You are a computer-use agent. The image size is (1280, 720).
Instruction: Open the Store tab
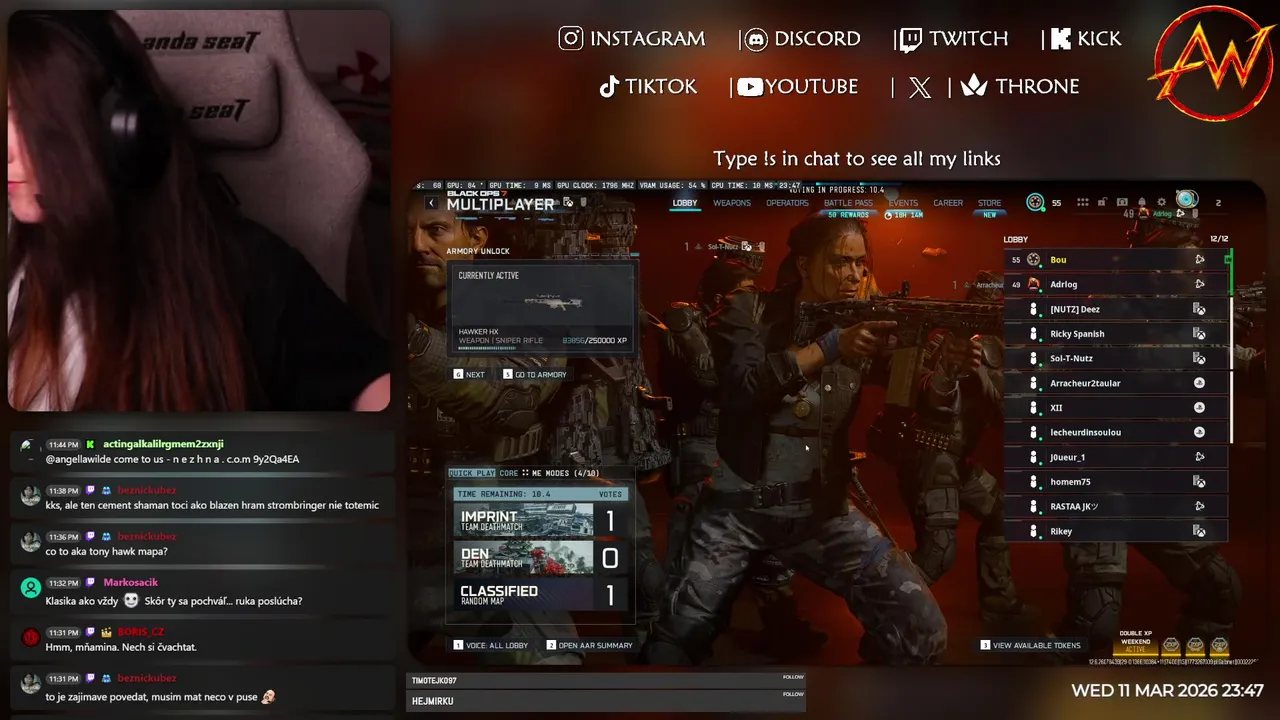[x=989, y=203]
